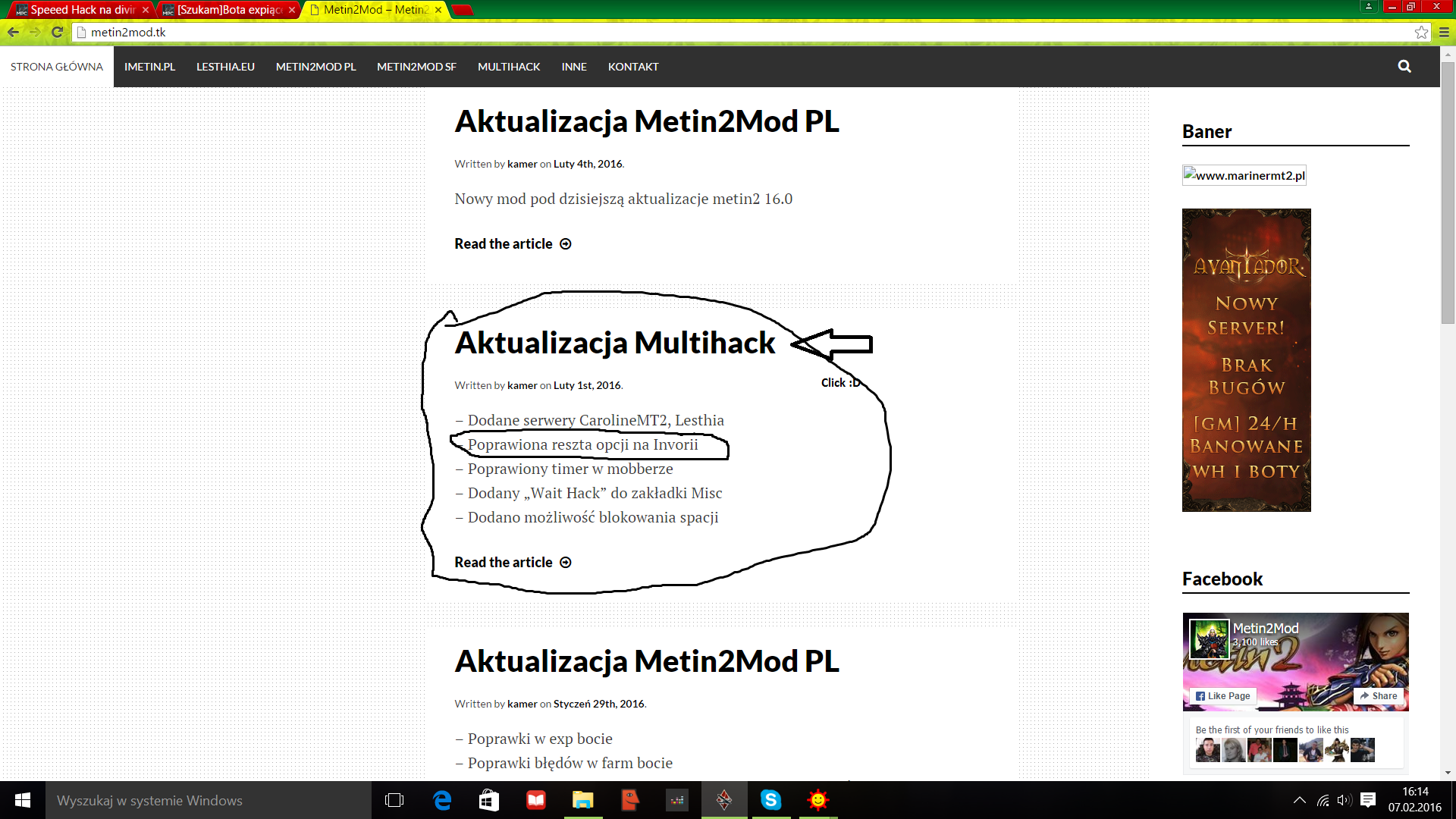
Task: Open Task View on the taskbar
Action: coord(394,800)
